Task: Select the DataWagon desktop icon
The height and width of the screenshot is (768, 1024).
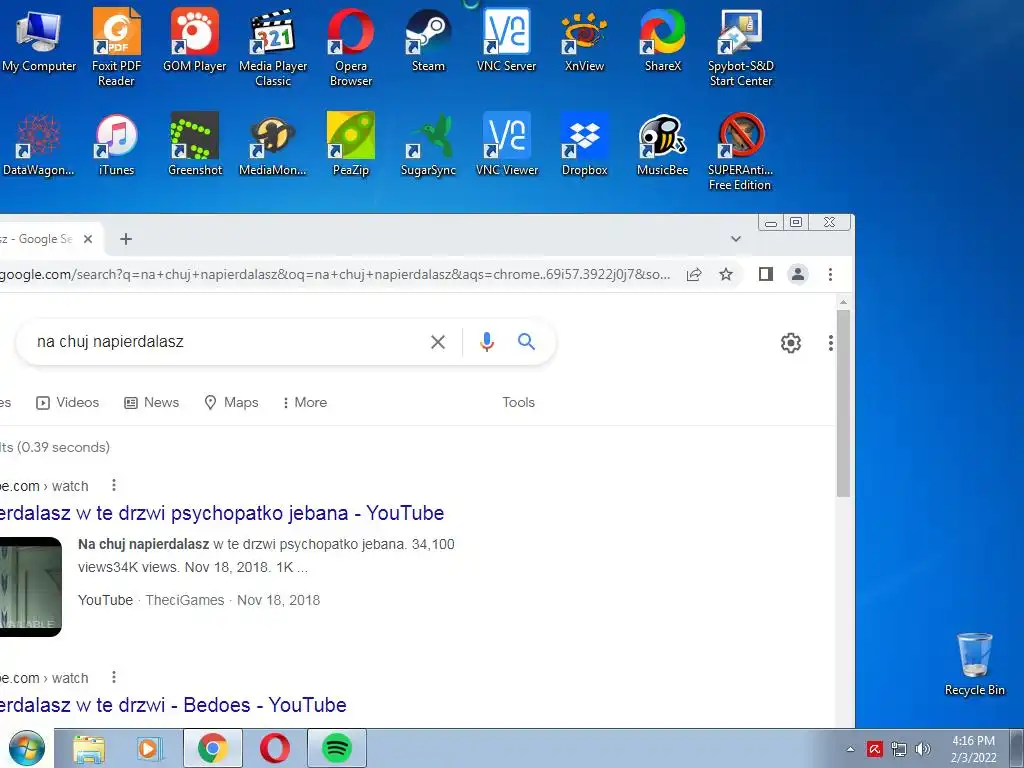Action: click(39, 144)
